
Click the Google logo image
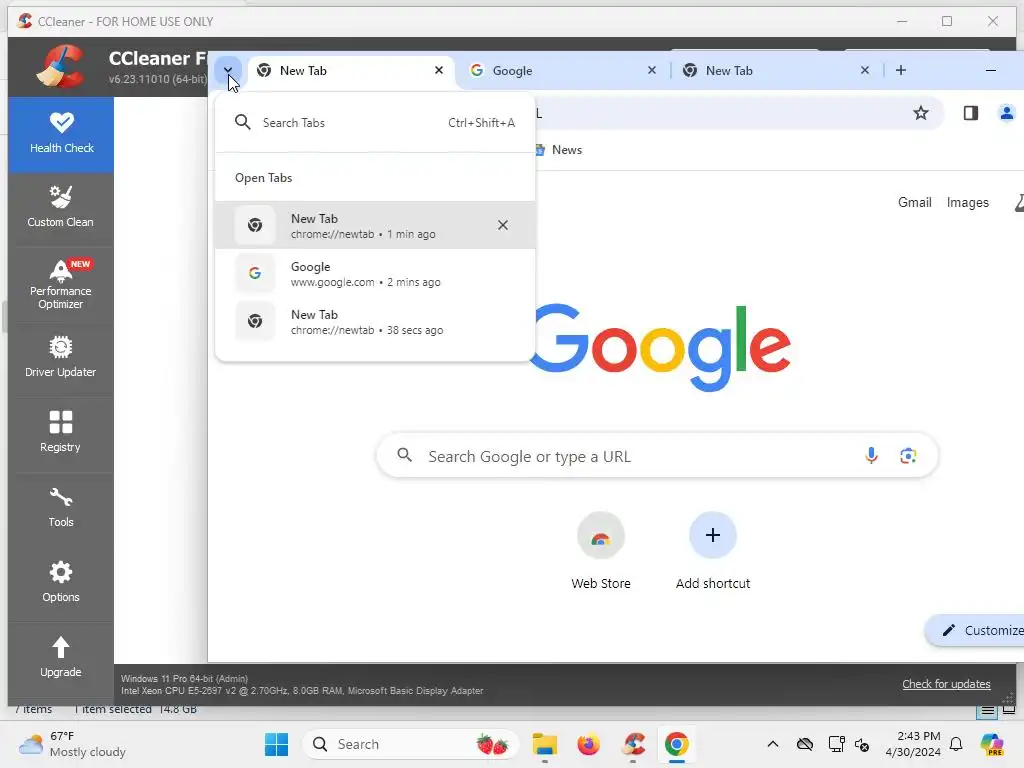tap(662, 347)
